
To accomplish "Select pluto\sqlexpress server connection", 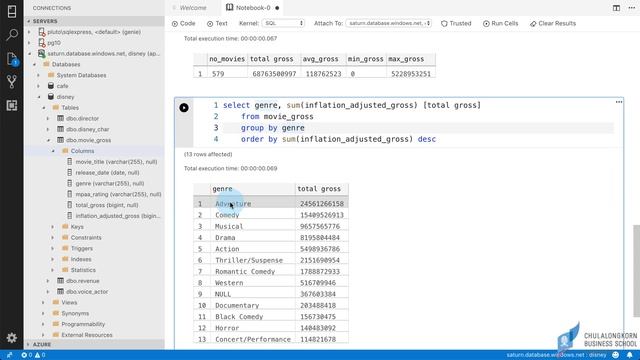I will tap(94, 32).
